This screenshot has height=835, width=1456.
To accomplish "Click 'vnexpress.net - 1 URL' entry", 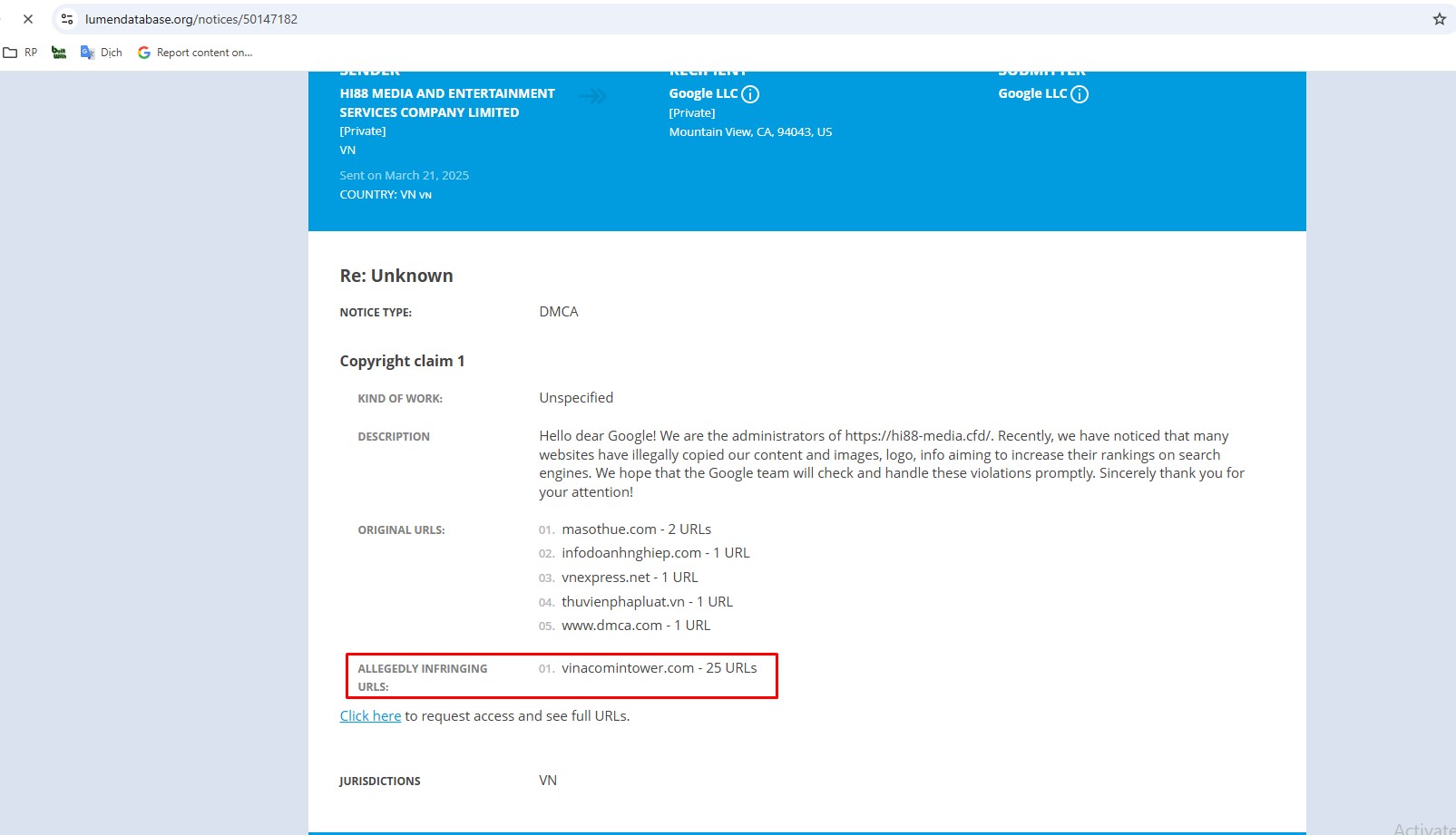I will (x=630, y=577).
